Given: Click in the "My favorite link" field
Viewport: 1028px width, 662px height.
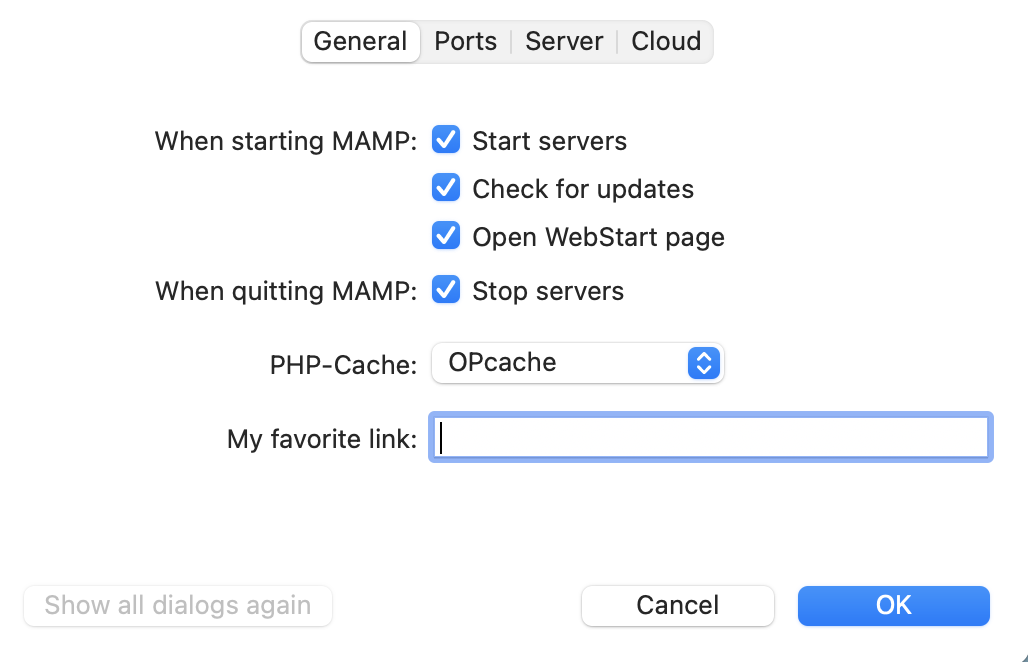Looking at the screenshot, I should coord(710,437).
